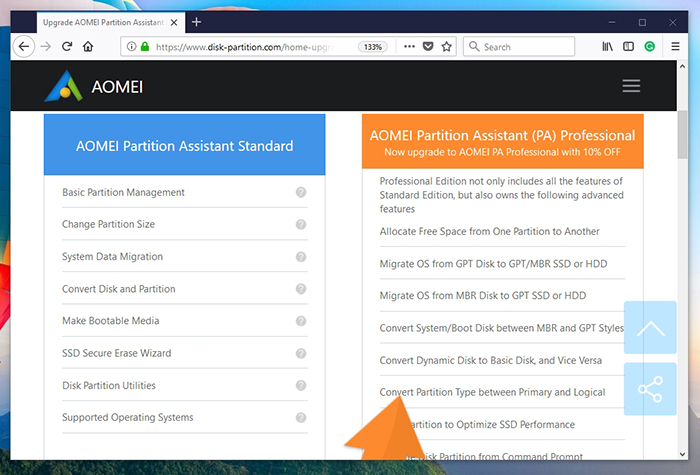The height and width of the screenshot is (475, 700).
Task: Show help for SSD Secure Erase Wizard
Action: coord(301,353)
